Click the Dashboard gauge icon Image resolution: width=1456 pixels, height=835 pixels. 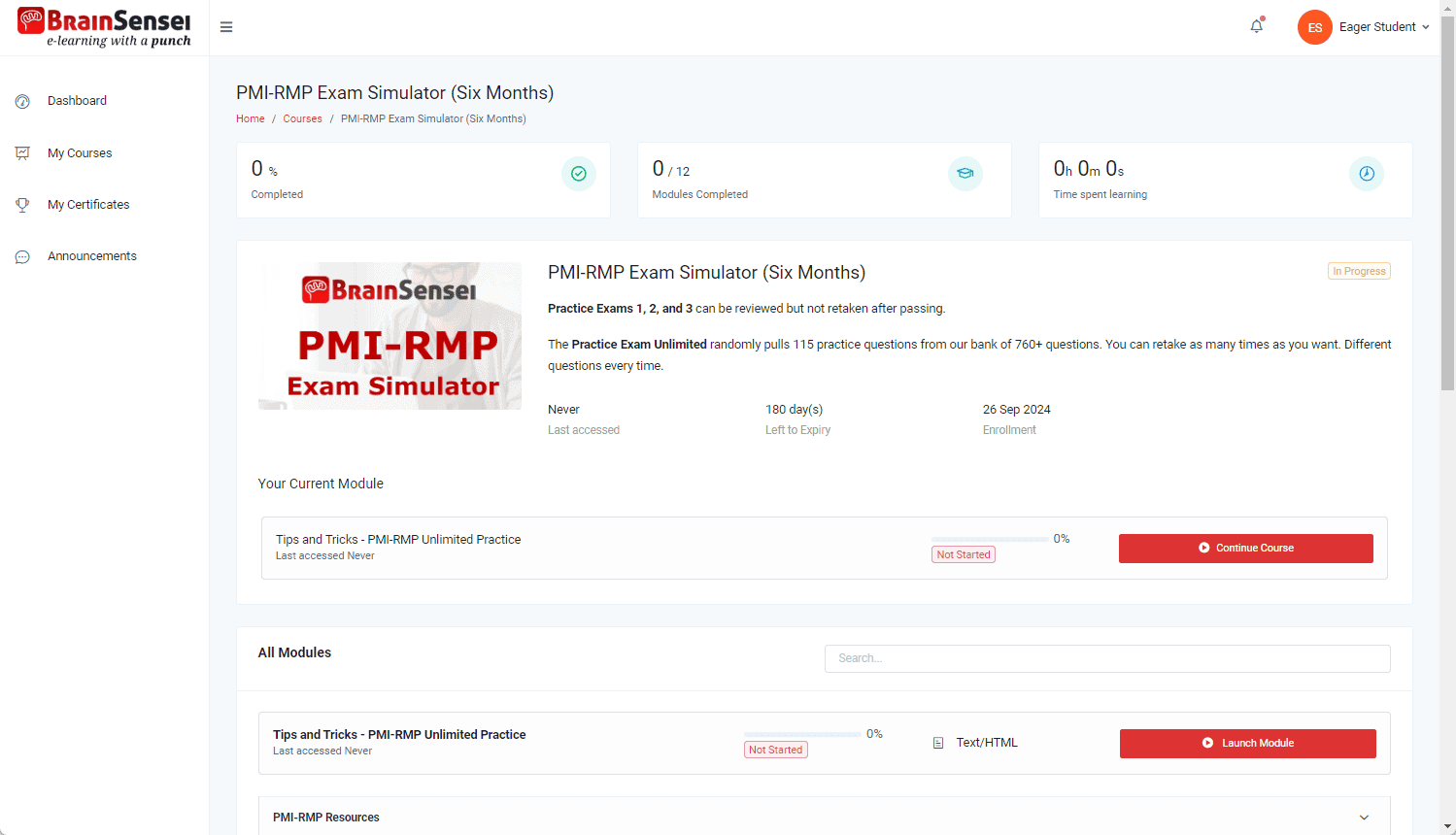22,101
